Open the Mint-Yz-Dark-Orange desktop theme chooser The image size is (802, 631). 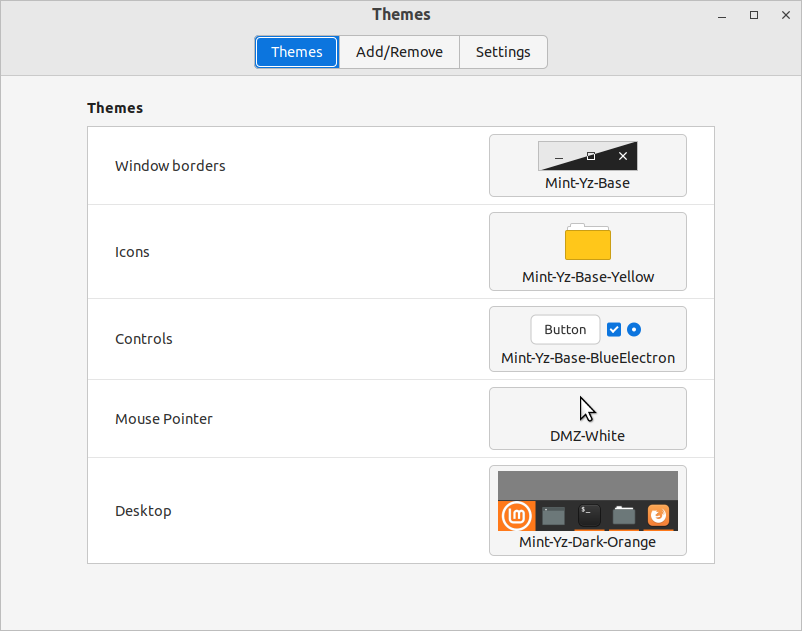click(588, 510)
